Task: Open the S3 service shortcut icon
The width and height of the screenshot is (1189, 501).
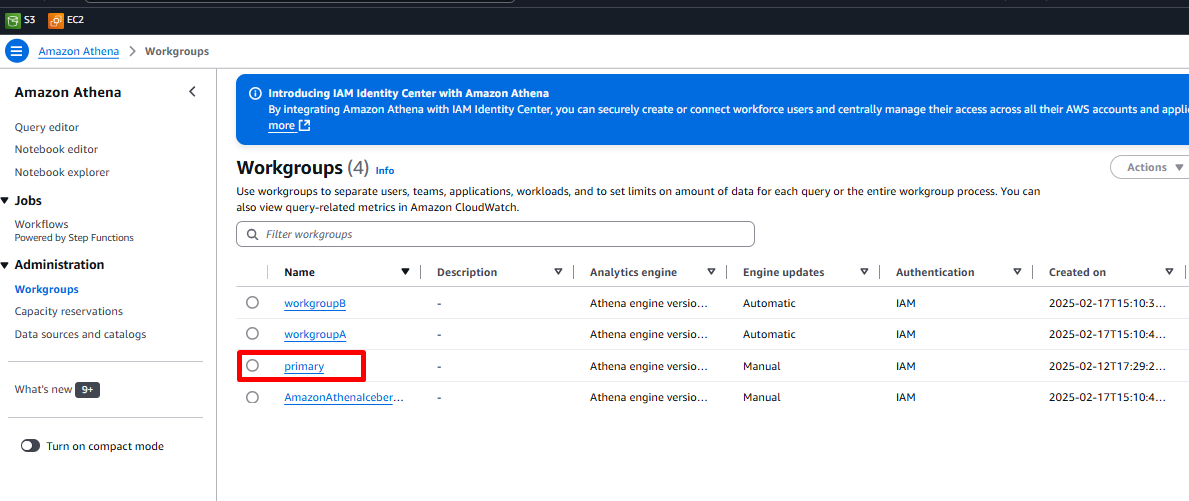Action: 13,20
